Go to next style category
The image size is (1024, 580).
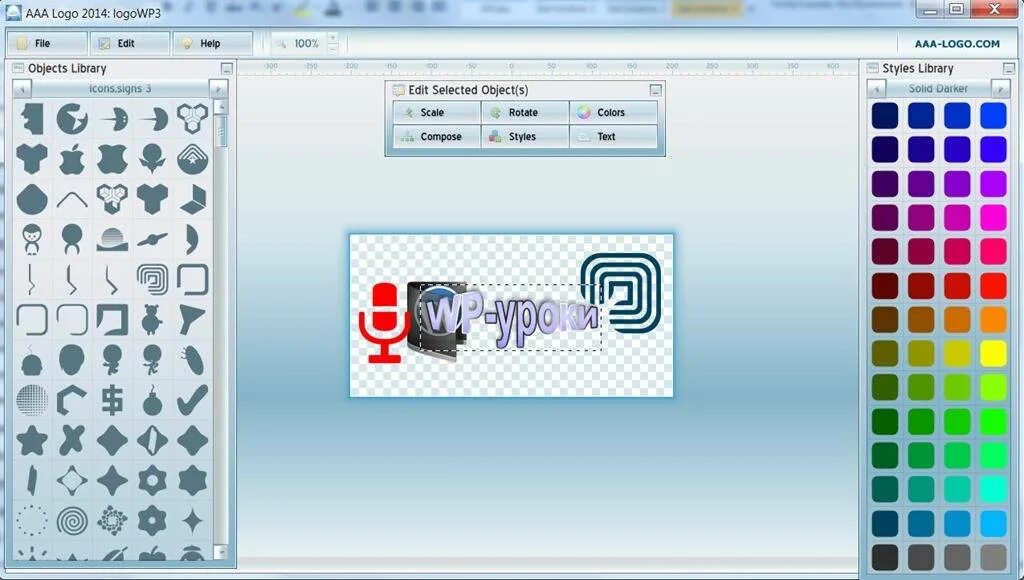coord(1000,89)
